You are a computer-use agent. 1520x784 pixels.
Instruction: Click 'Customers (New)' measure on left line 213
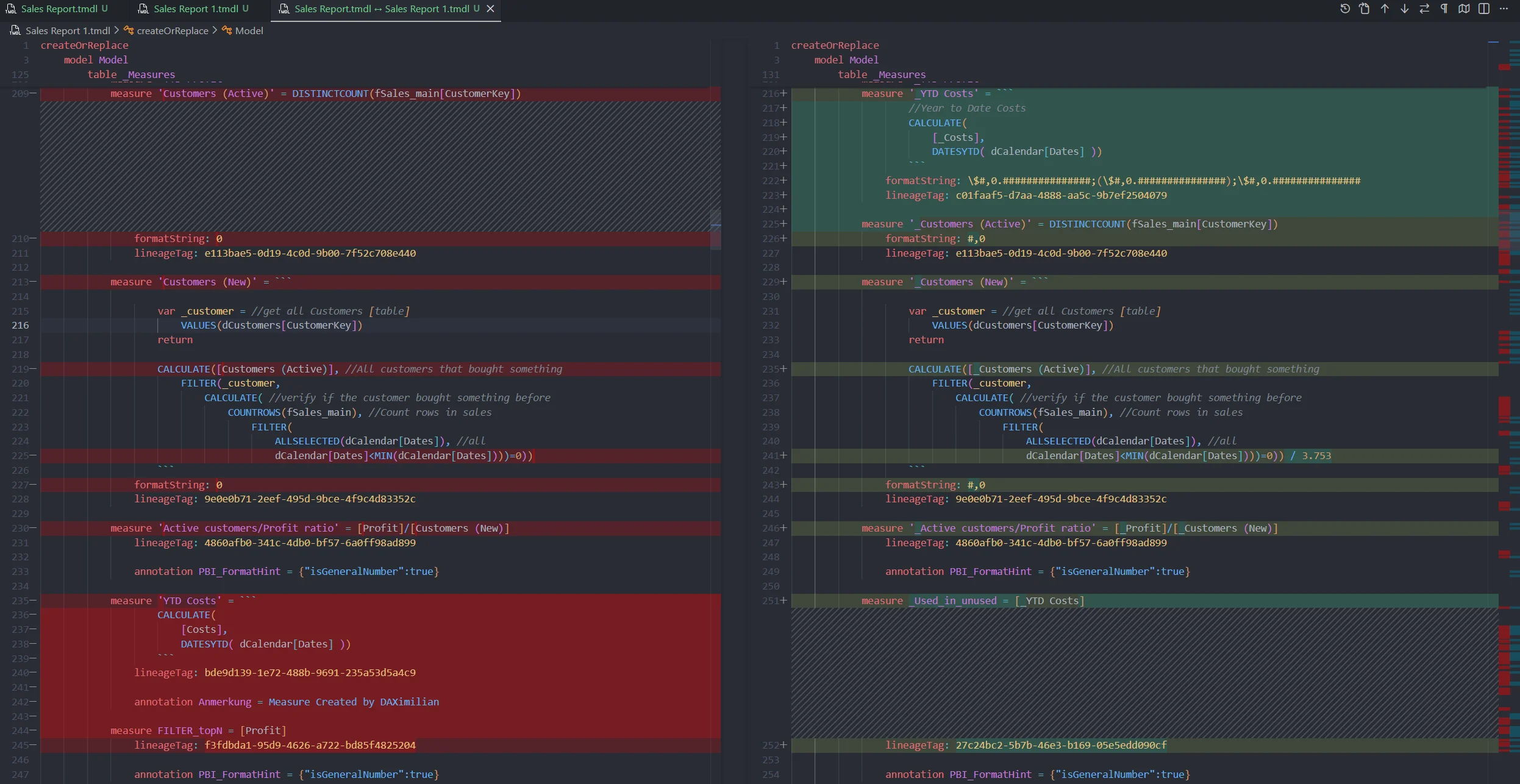[207, 282]
